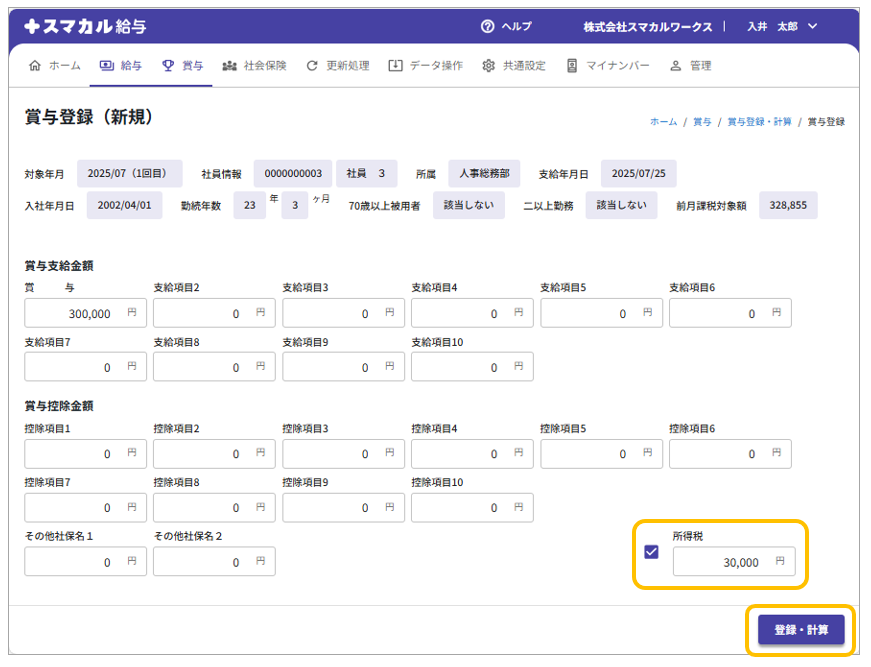Screen dimensions: 871x667
Task: Go to ホーム via breadcrumb link
Action: pyautogui.click(x=663, y=122)
